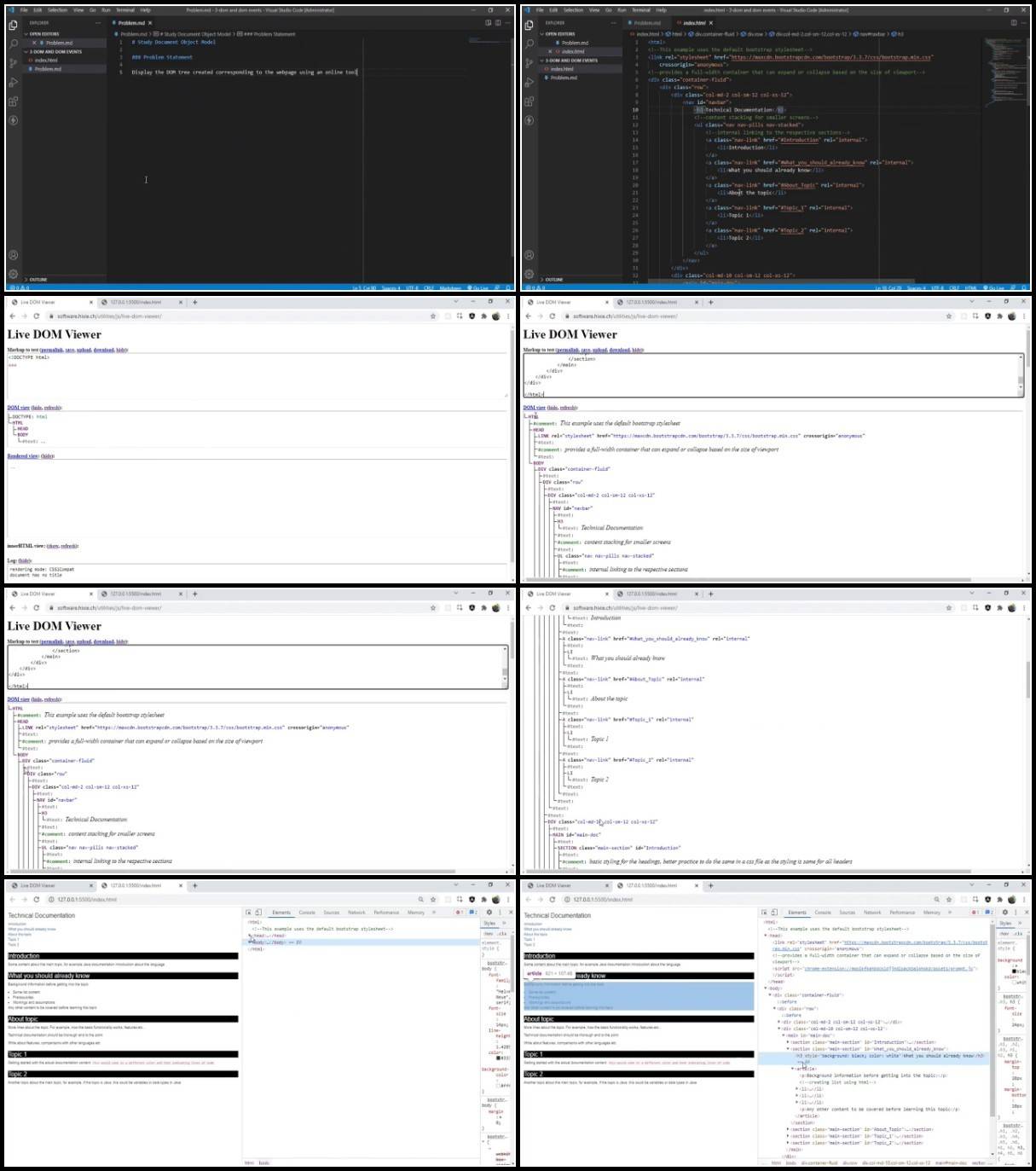The height and width of the screenshot is (1171, 1036).
Task: Click '#text: Topic 2' line in Live DOM Viewer
Action: point(590,780)
